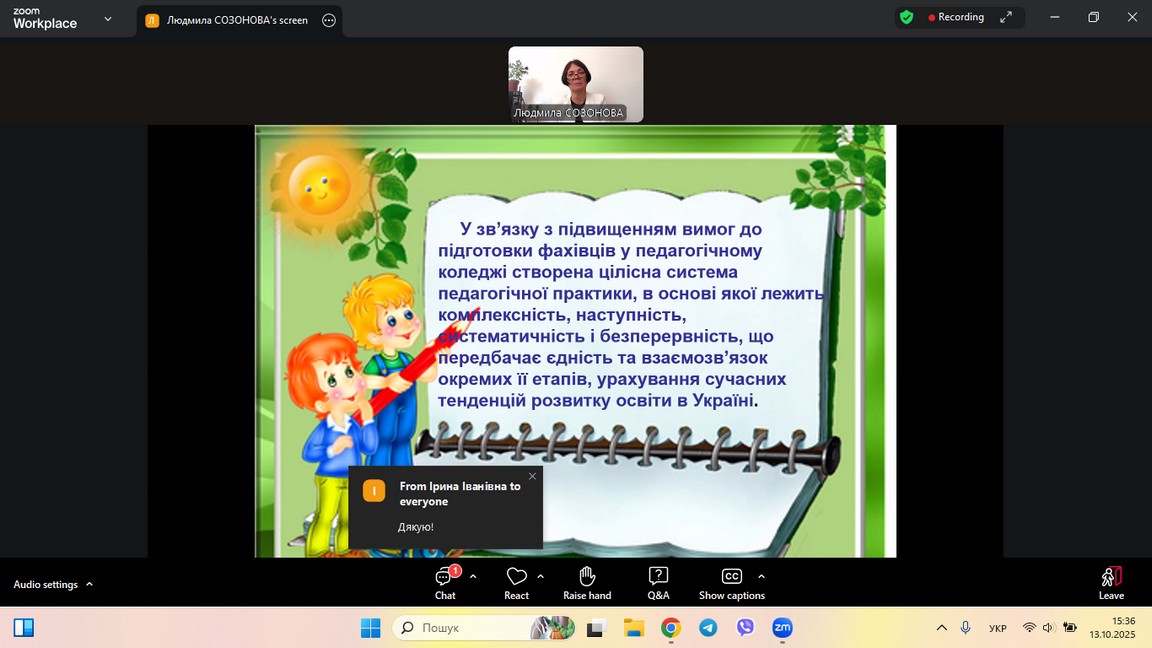Raise hand in the meeting
The image size is (1152, 648).
(x=587, y=583)
